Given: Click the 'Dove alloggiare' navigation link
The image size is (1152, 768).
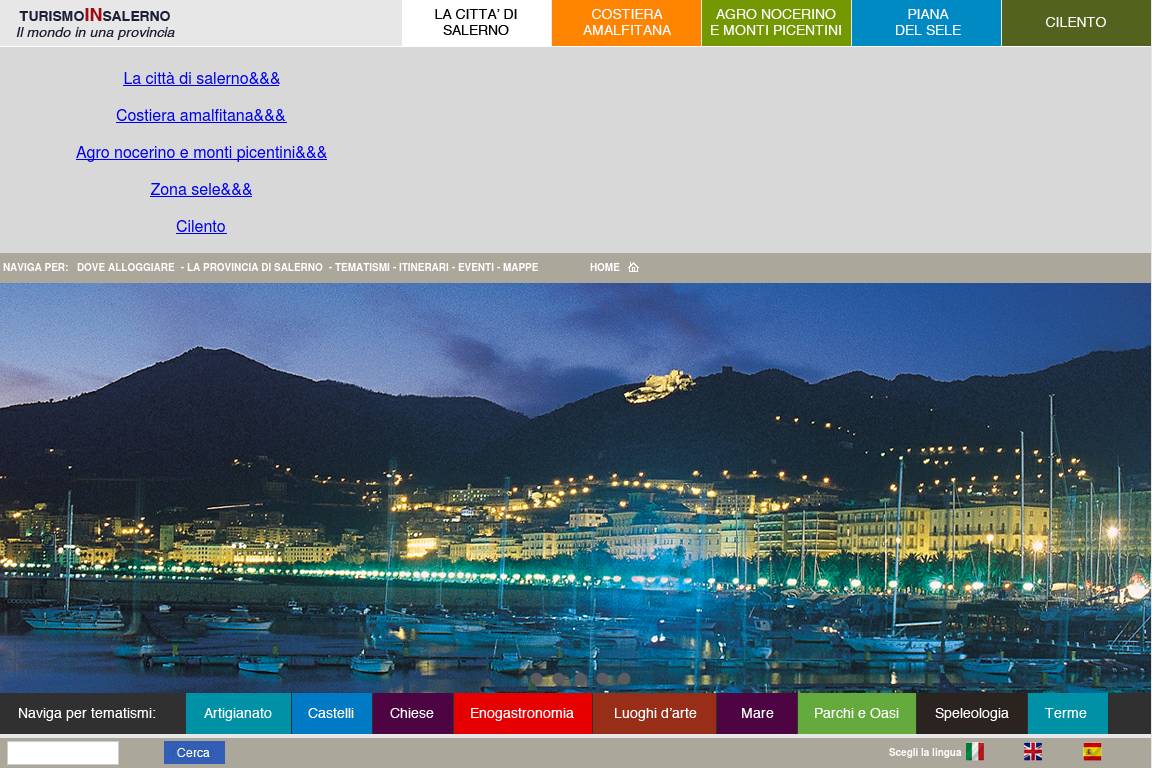Looking at the screenshot, I should 126,267.
